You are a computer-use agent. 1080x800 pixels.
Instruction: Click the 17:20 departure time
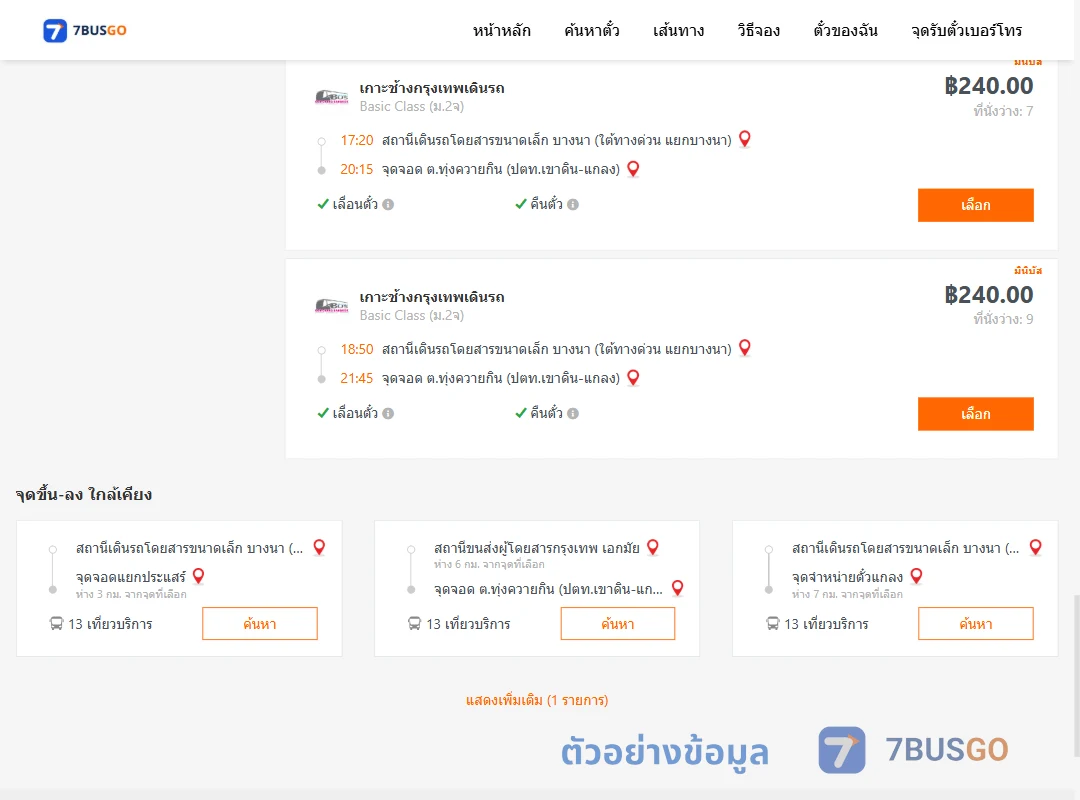click(357, 141)
